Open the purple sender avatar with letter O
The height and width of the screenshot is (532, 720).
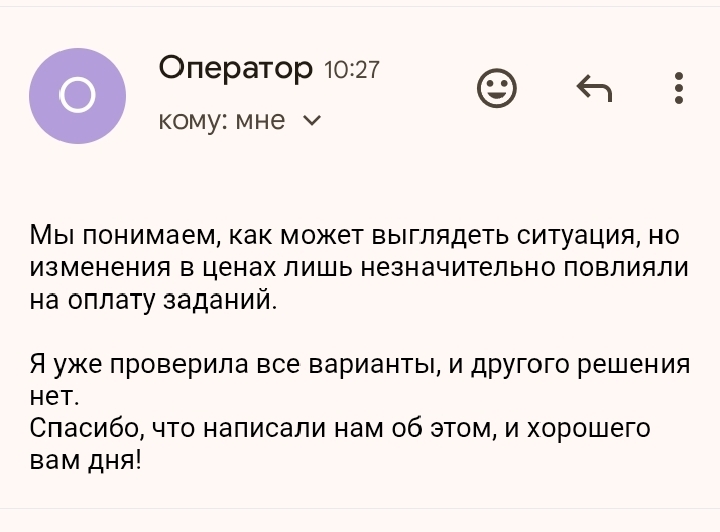click(x=77, y=95)
